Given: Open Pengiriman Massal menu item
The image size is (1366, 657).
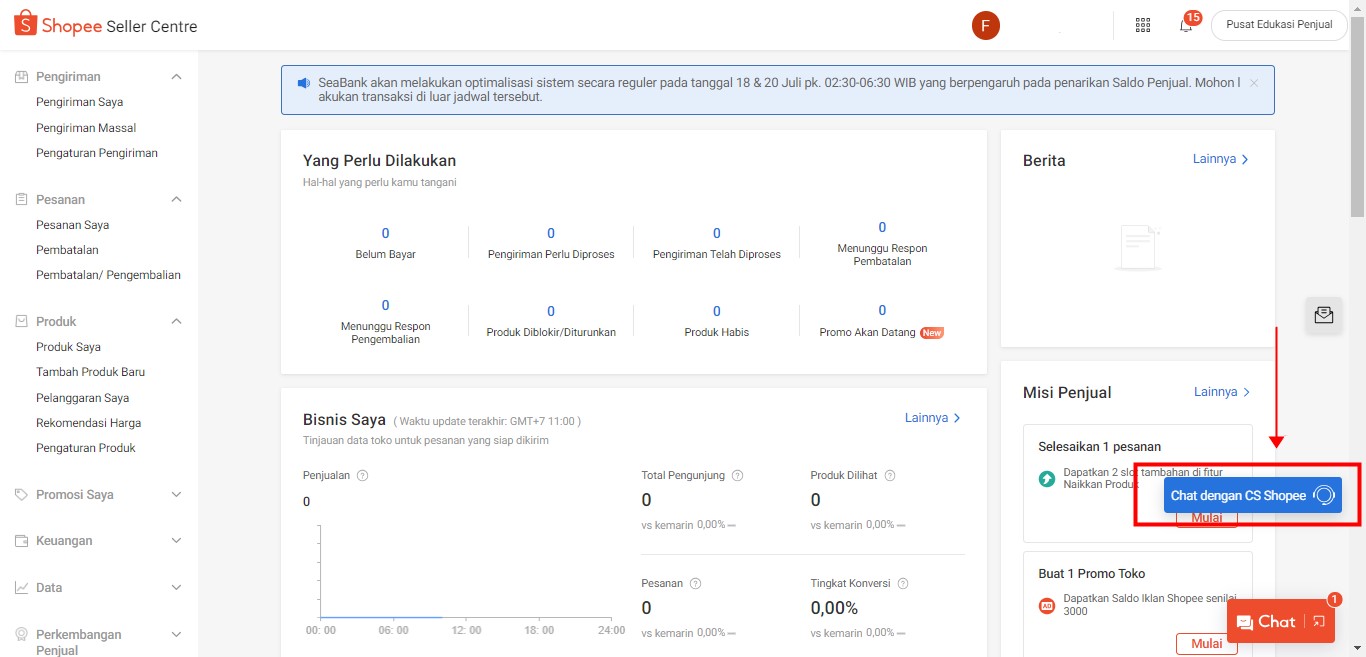Looking at the screenshot, I should coord(86,128).
